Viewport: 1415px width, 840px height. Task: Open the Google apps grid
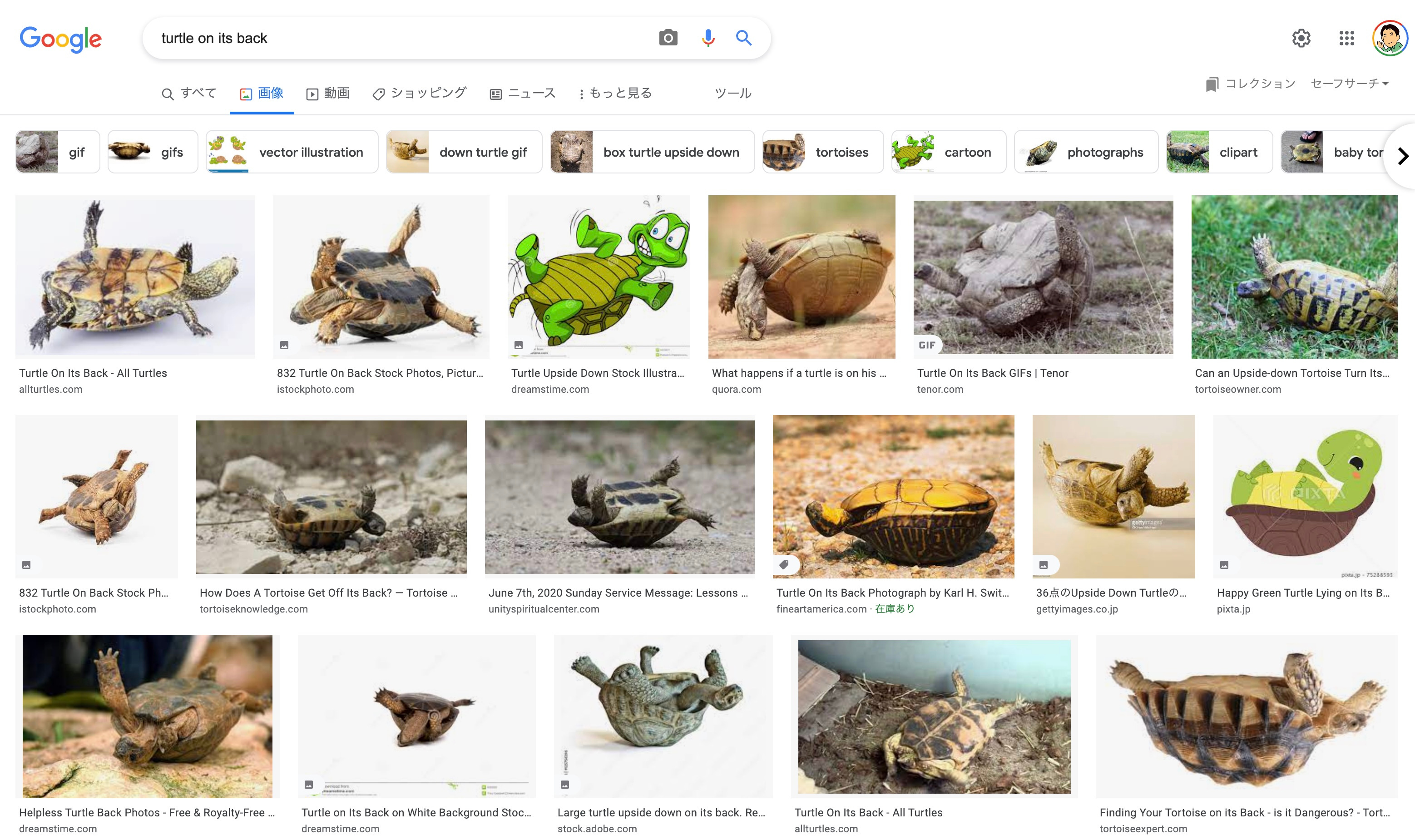(x=1346, y=38)
